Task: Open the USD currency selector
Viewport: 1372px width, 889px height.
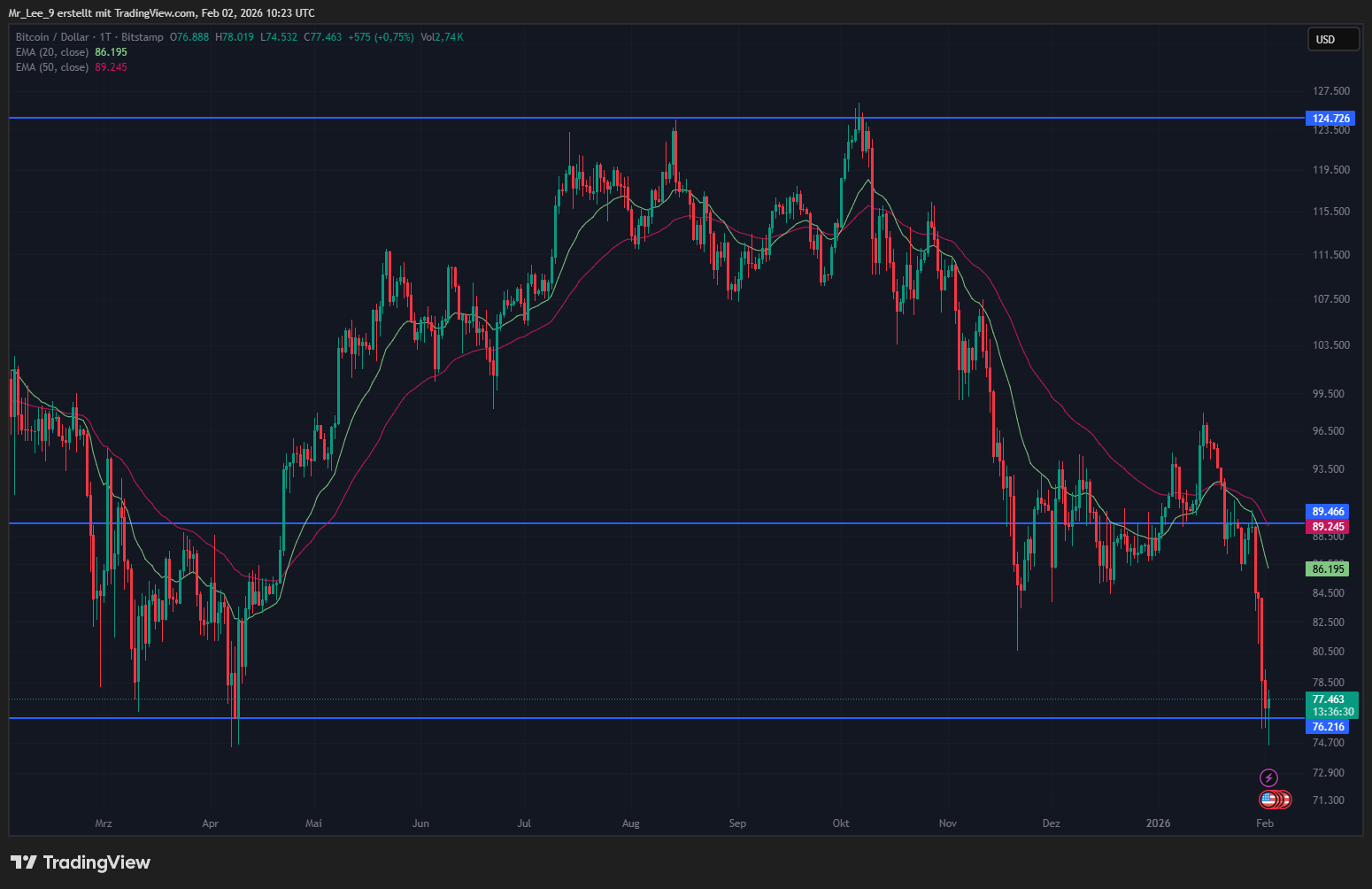Action: click(x=1332, y=40)
